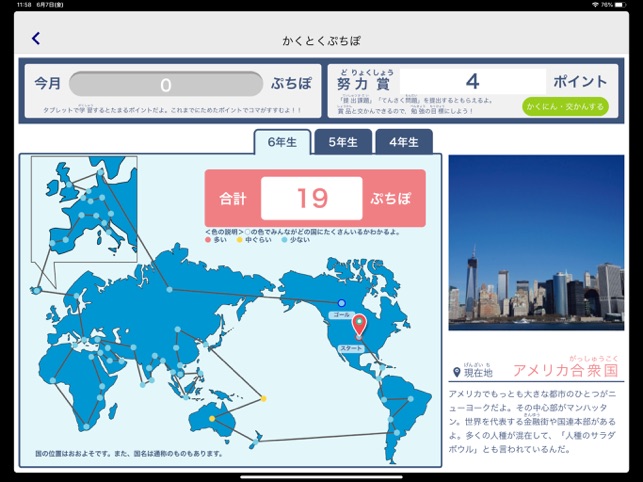
Task: Open the New York skyline photo
Action: tap(536, 242)
